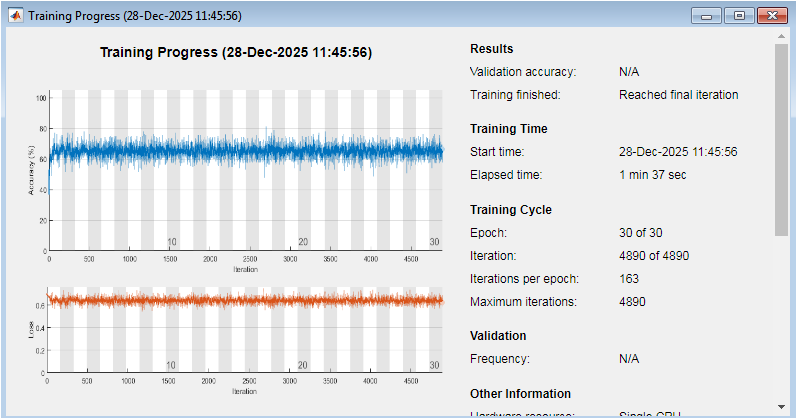
Task: Click the "4890 of 4890" iteration value
Action: click(654, 256)
